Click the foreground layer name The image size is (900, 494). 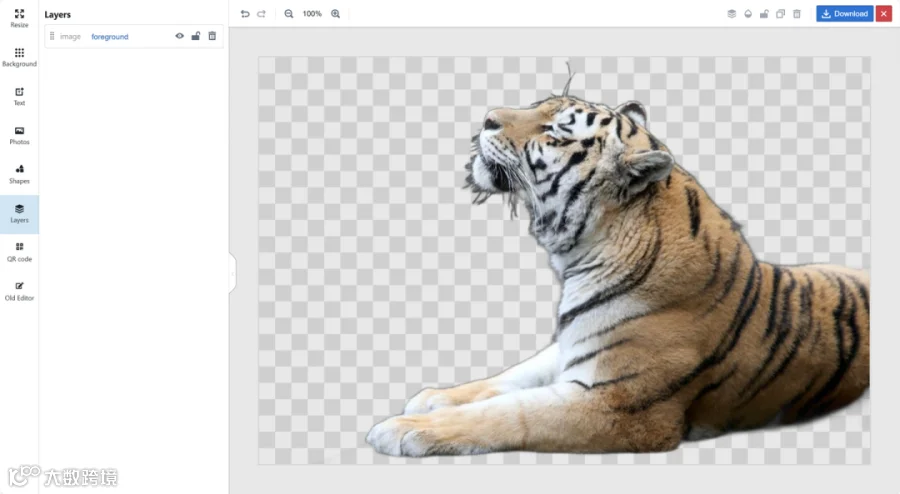coord(110,37)
